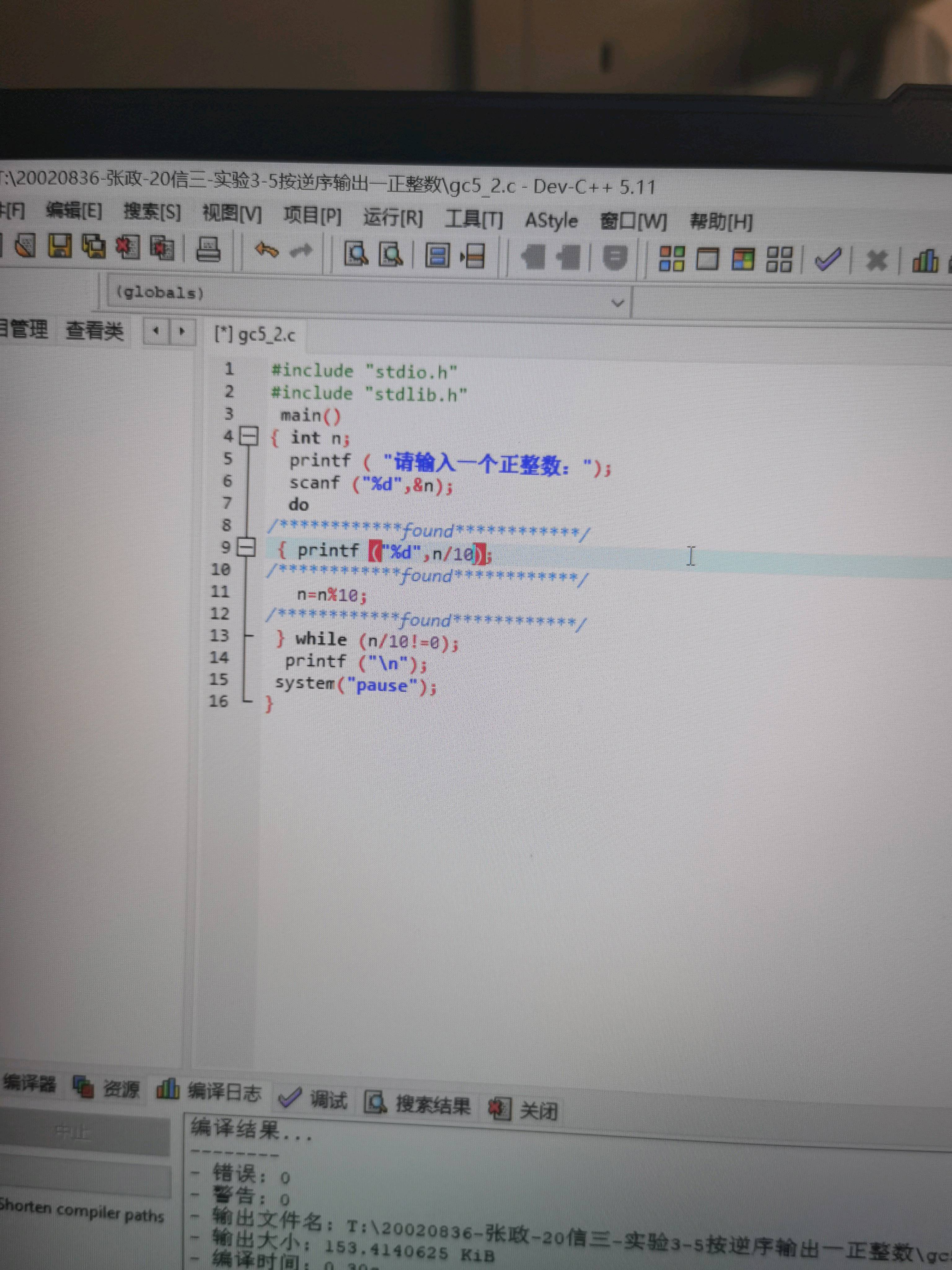Switch to the 编译日志 bottom tab

[209, 1090]
